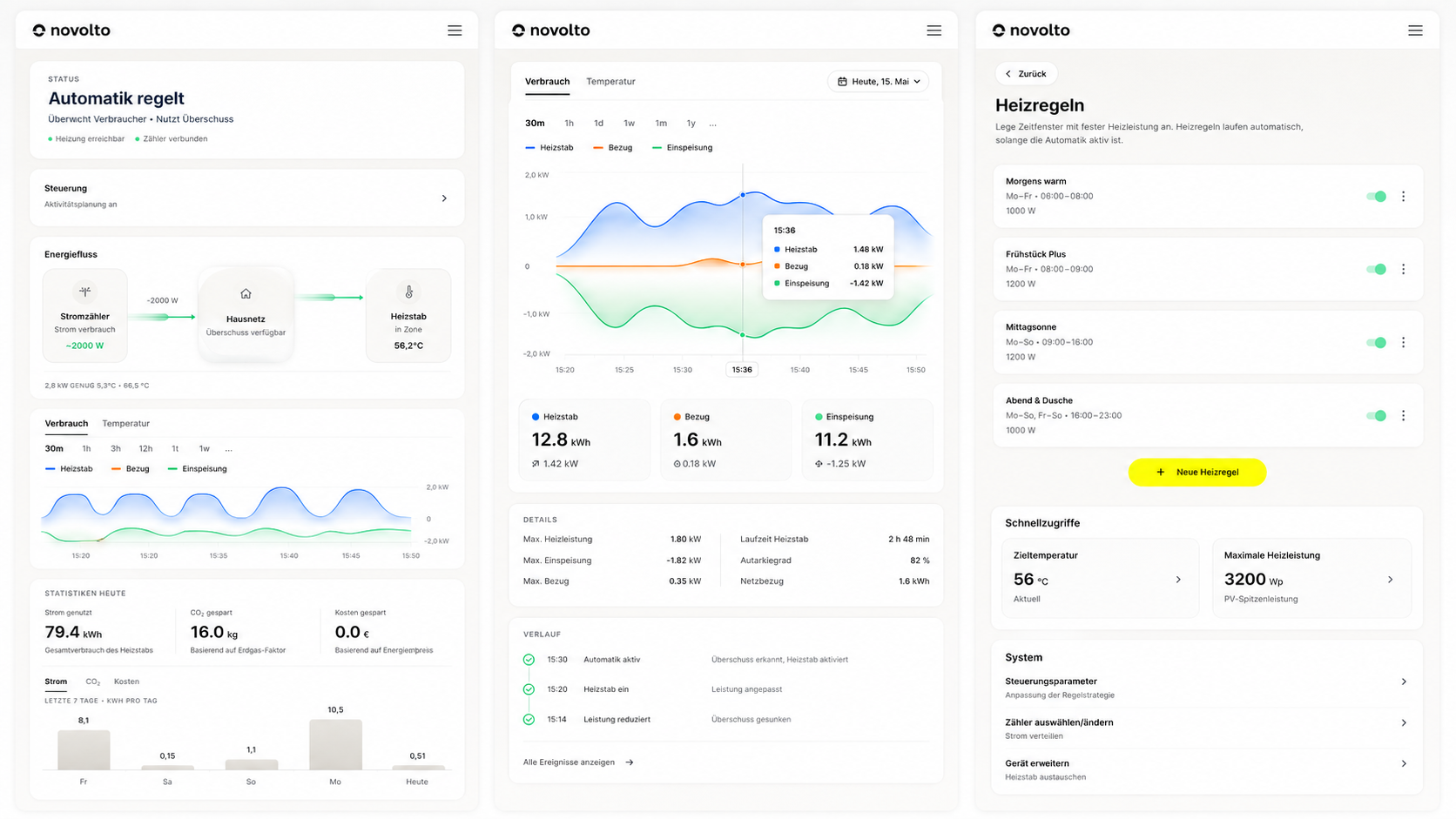
Task: Select the 1w time range in middle chart
Action: (629, 124)
